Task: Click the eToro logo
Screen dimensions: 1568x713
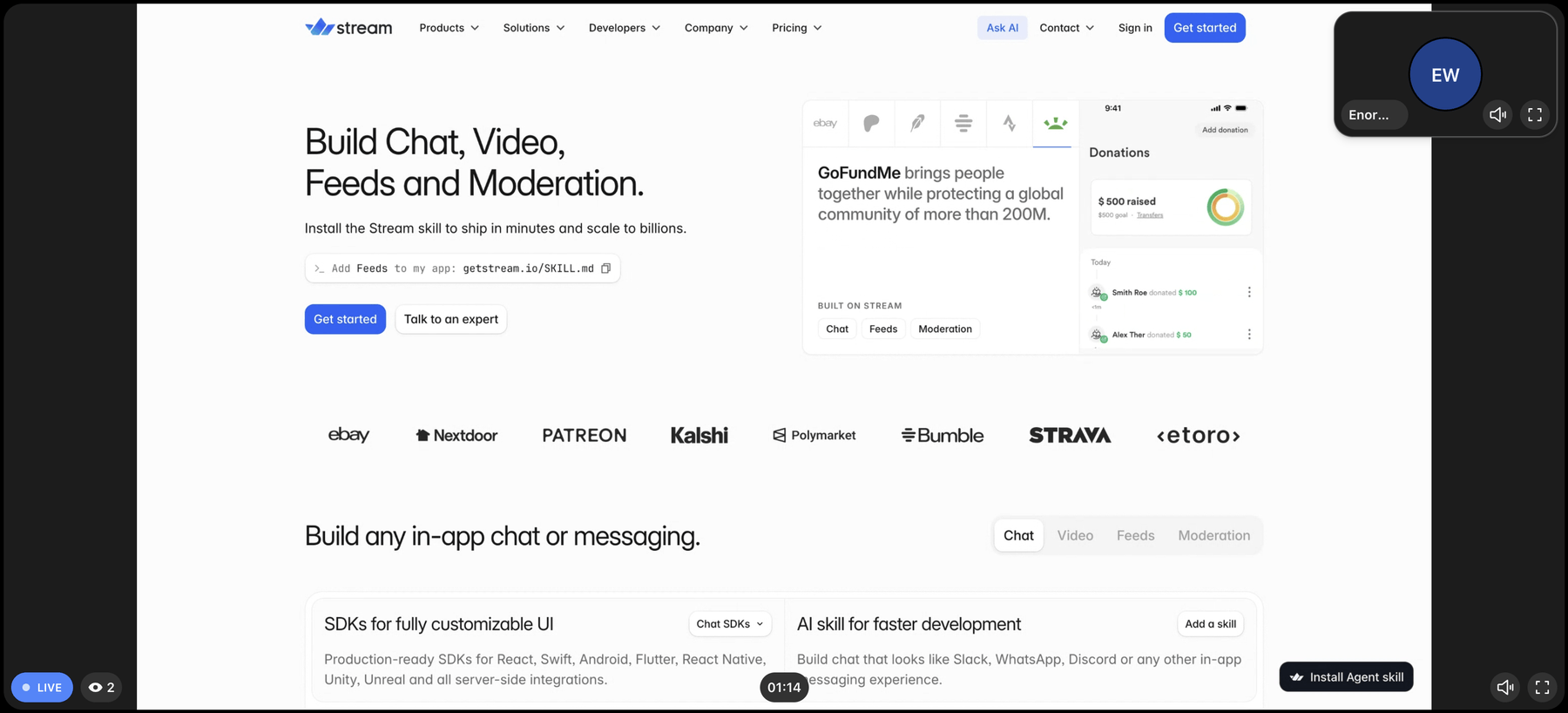Action: (1199, 435)
